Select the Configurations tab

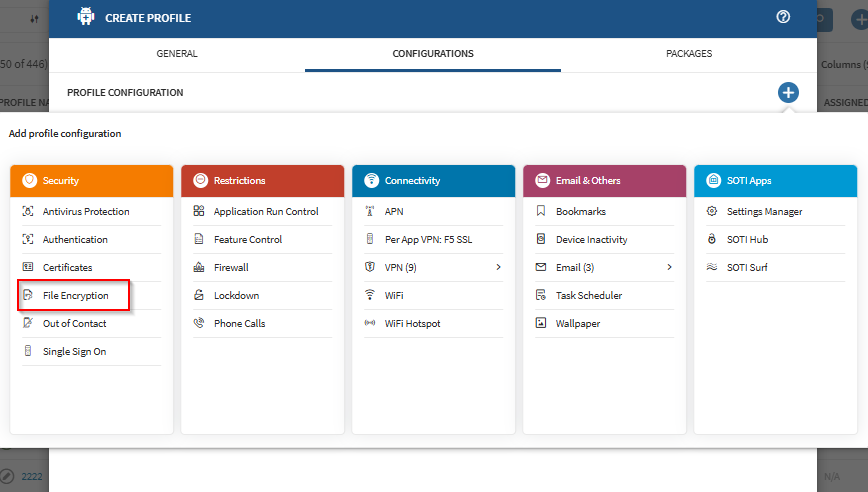[433, 54]
